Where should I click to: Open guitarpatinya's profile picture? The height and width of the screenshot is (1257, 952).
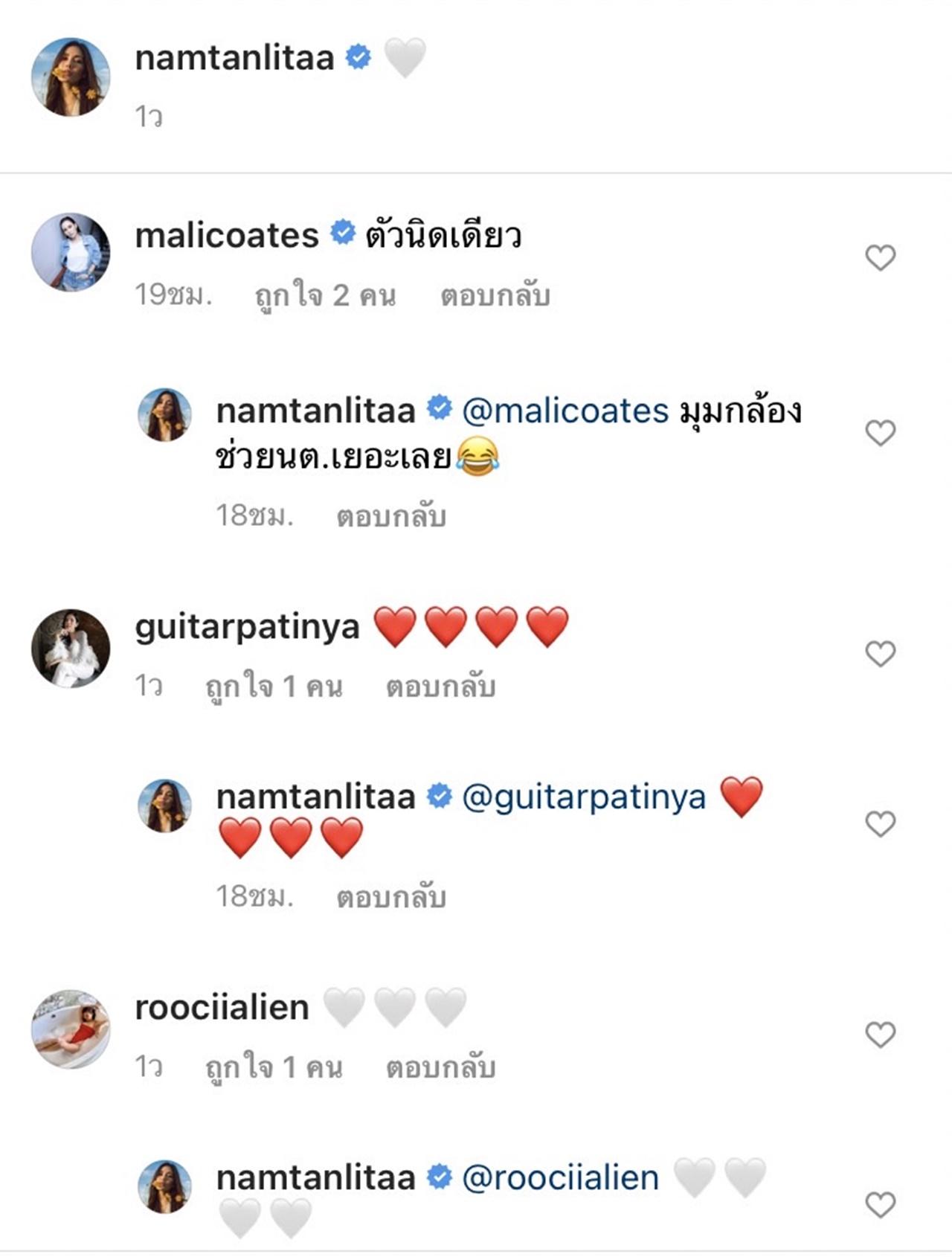pos(71,649)
